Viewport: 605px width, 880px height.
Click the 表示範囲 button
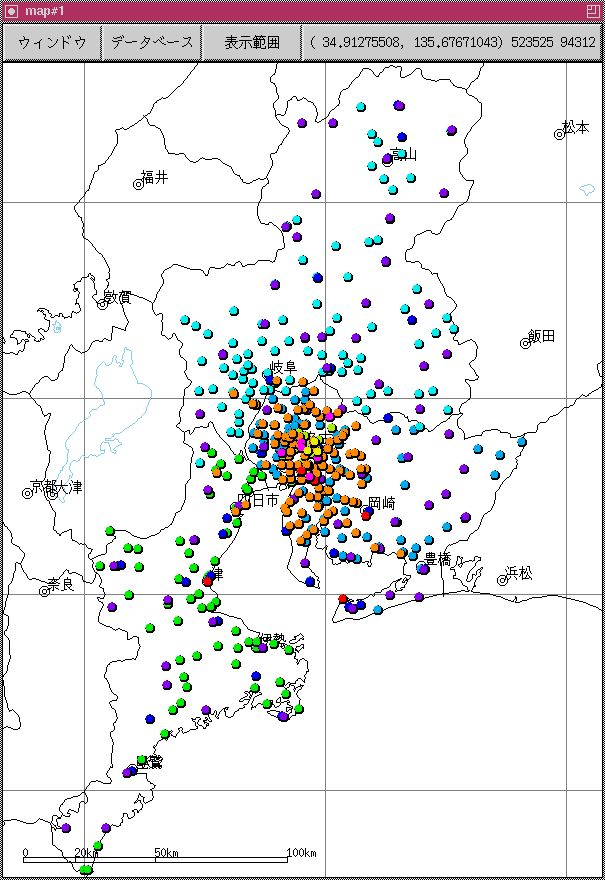click(x=250, y=43)
